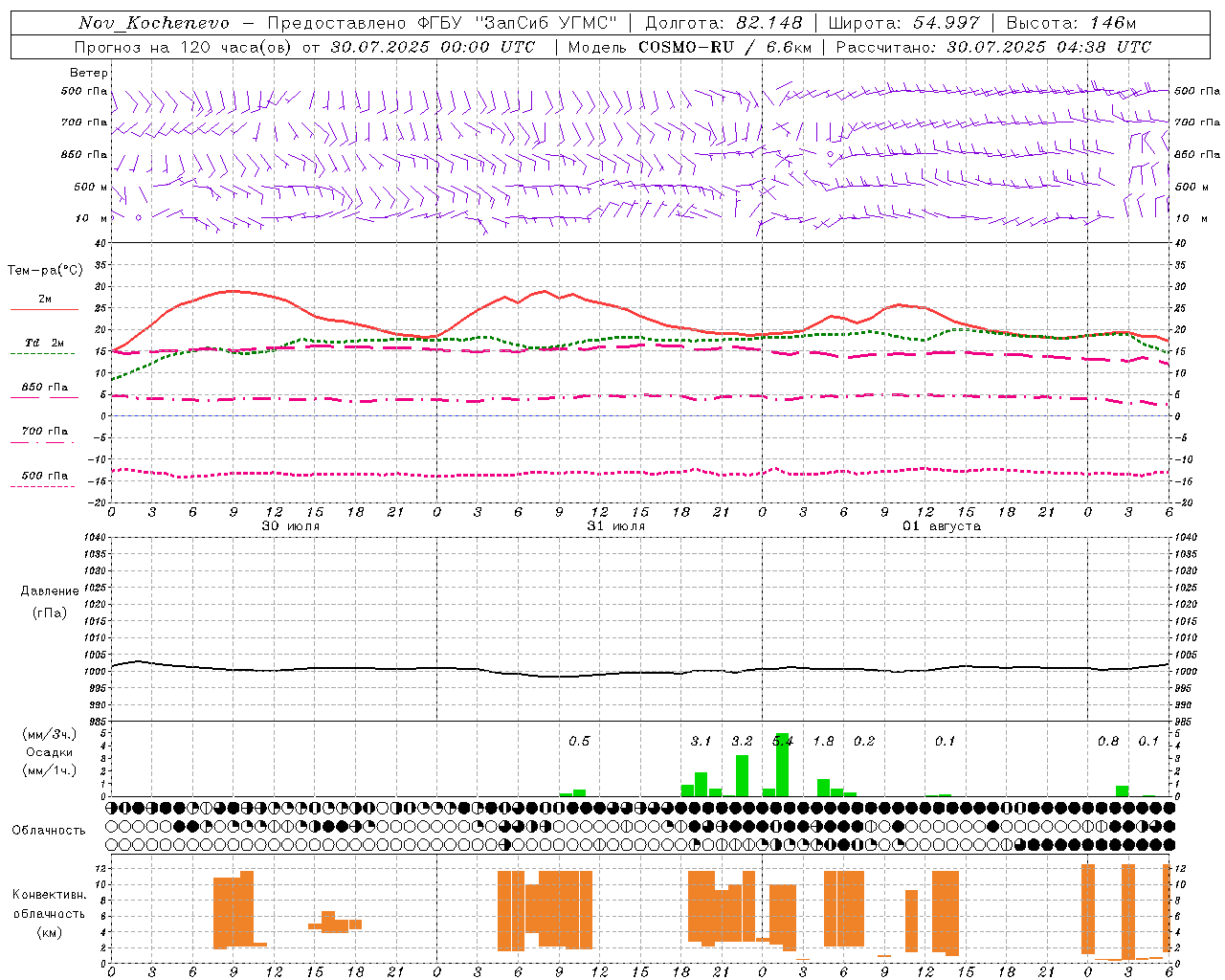The width and height of the screenshot is (1225, 980).
Task: Click the 700 гПа temperature legend entry
Action: pos(44,432)
